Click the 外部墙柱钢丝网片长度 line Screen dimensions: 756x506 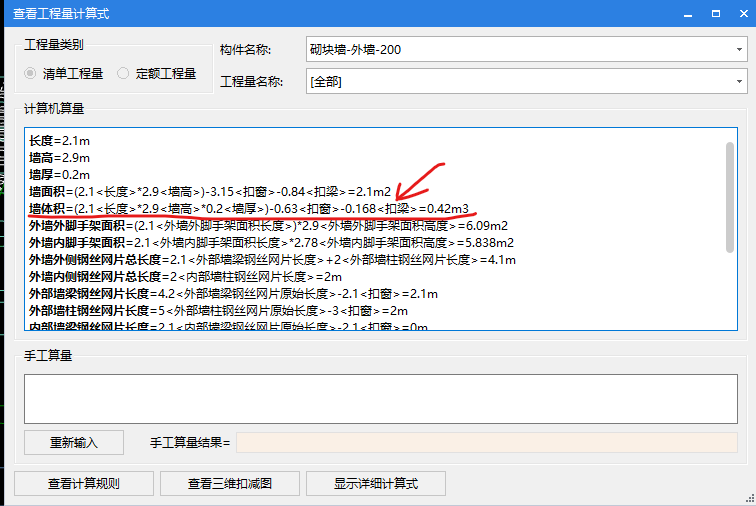(218, 311)
